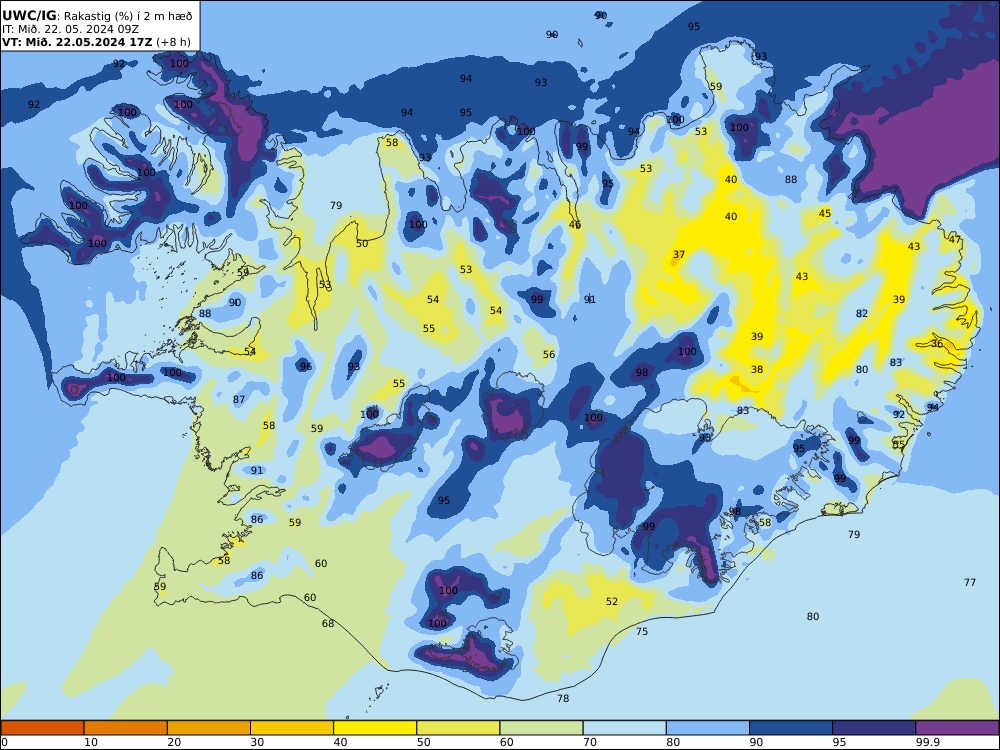Click the humidity value '47' in the northeast
This screenshot has width=1000, height=750.
coord(955,240)
